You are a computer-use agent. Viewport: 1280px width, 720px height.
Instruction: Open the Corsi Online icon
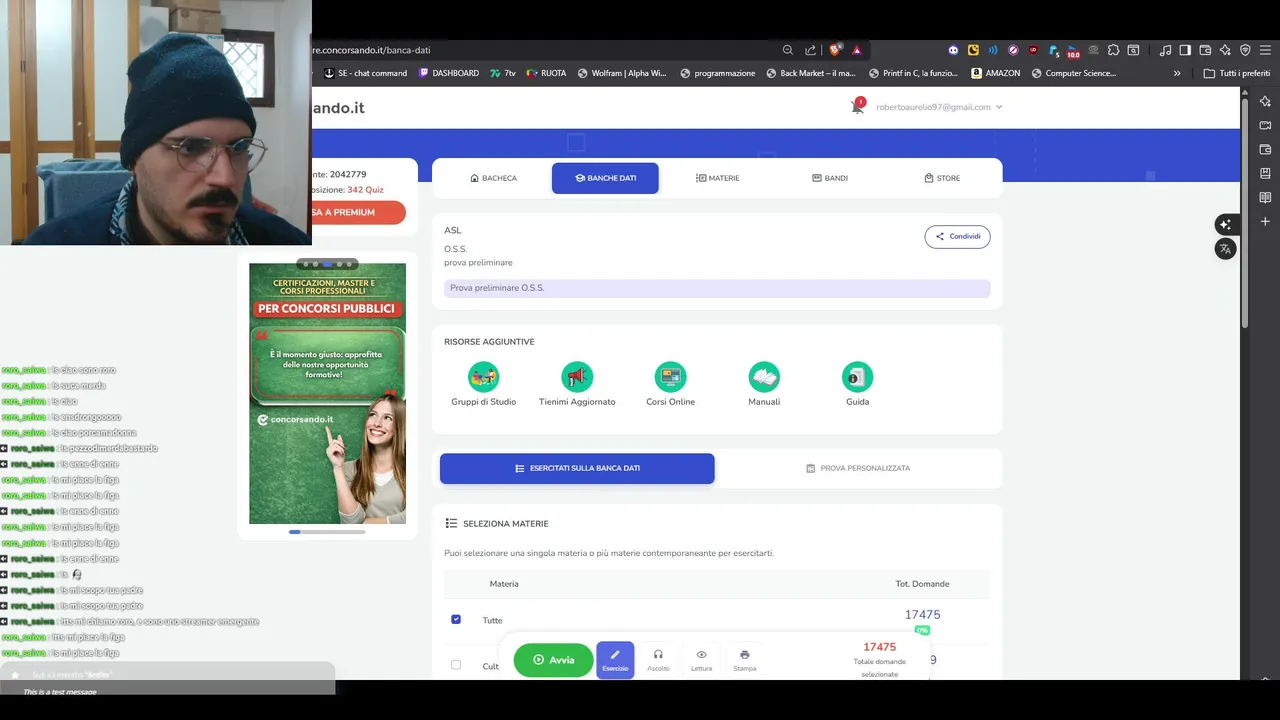670,377
